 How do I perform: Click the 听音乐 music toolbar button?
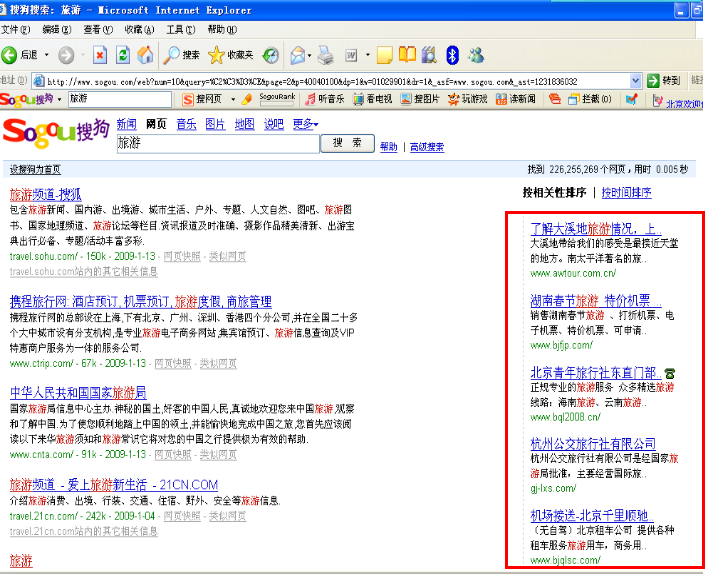[324, 99]
